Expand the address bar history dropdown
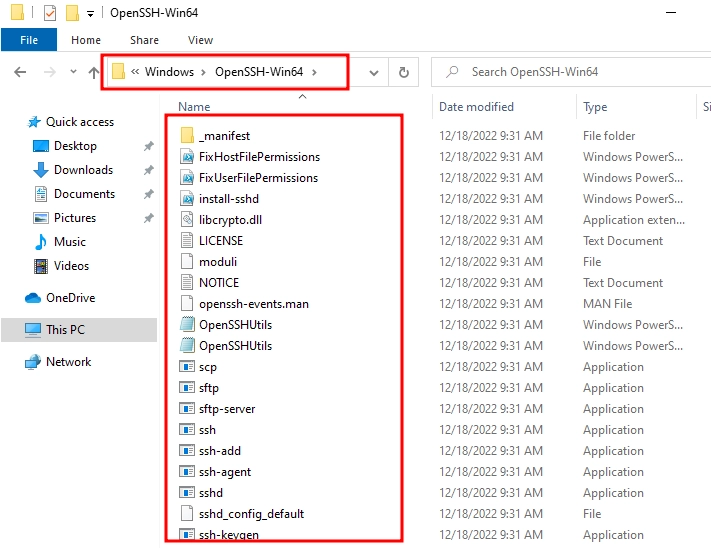 [x=373, y=72]
